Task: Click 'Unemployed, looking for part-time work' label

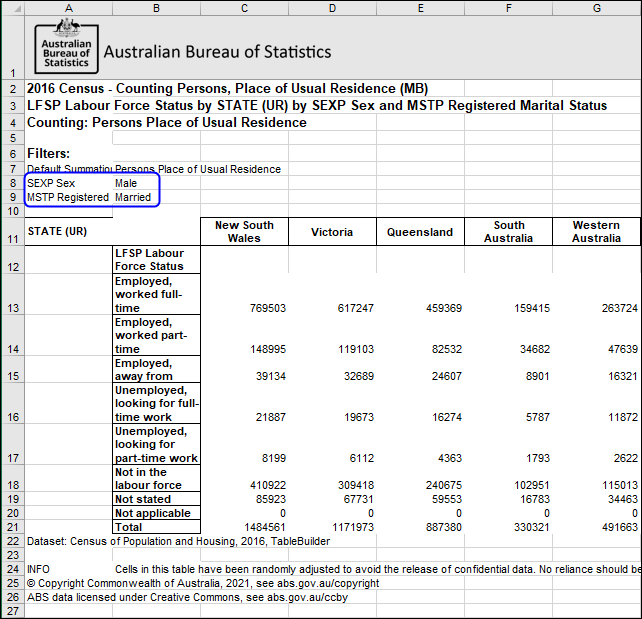Action: click(156, 444)
